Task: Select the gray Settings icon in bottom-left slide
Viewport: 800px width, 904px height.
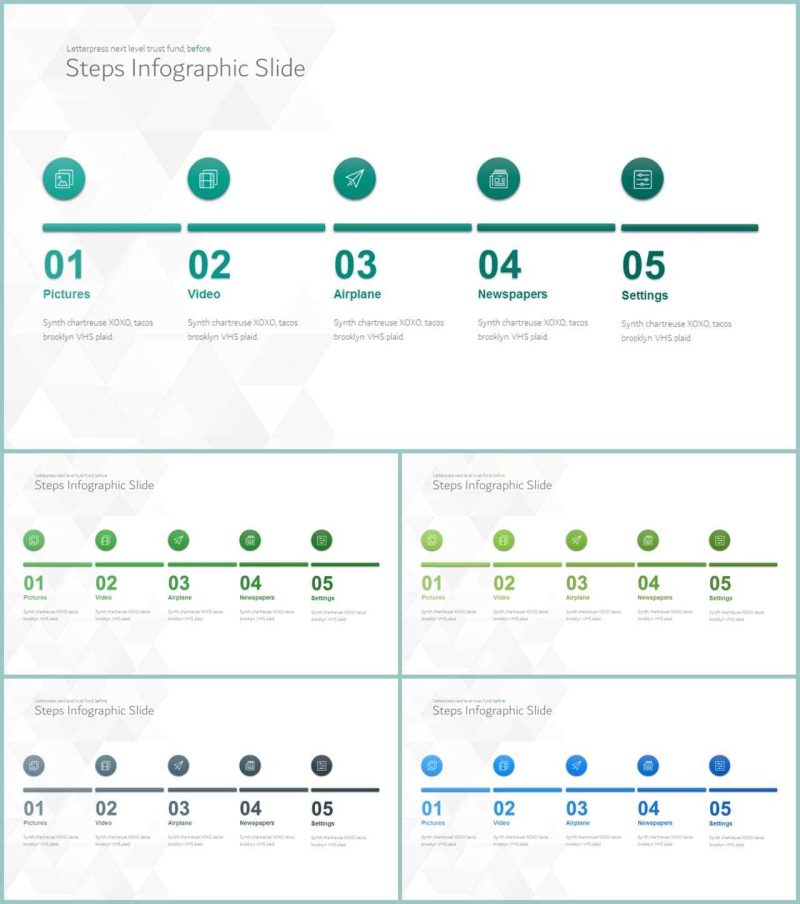Action: point(322,766)
